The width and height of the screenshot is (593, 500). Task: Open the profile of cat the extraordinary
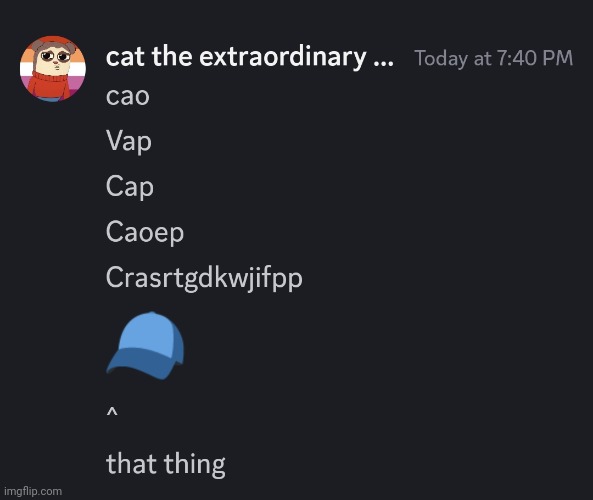pyautogui.click(x=250, y=57)
